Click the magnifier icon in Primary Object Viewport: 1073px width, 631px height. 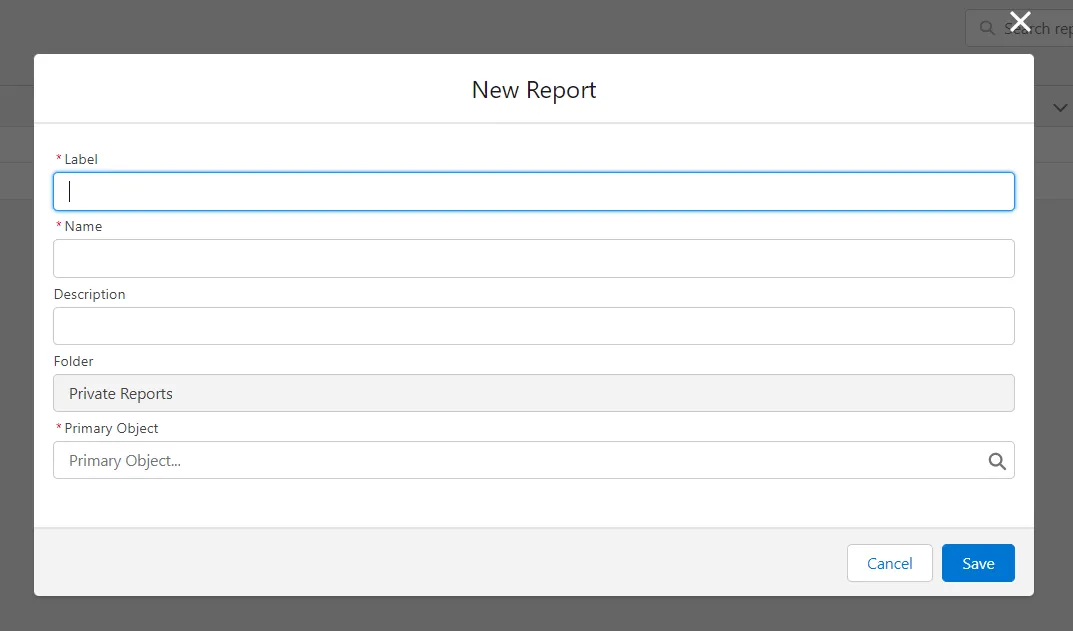(996, 461)
